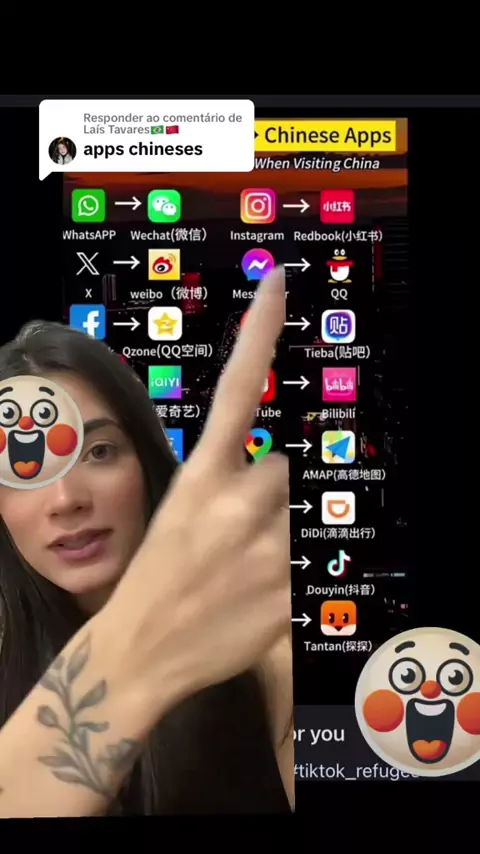Tap the "Douyin(抖音)" label
The image size is (480, 854).
(341, 590)
